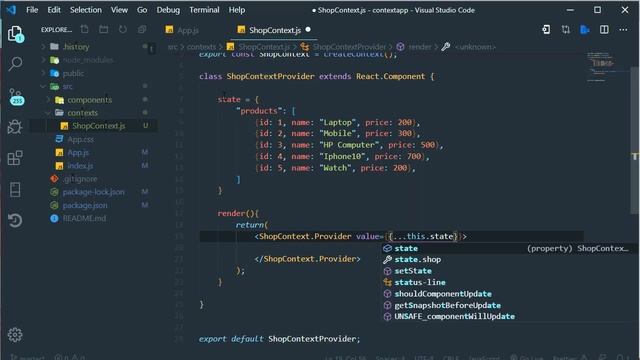Open ShopContext.js in the file tree
Image resolution: width=640 pixels, height=360 pixels.
pos(99,126)
